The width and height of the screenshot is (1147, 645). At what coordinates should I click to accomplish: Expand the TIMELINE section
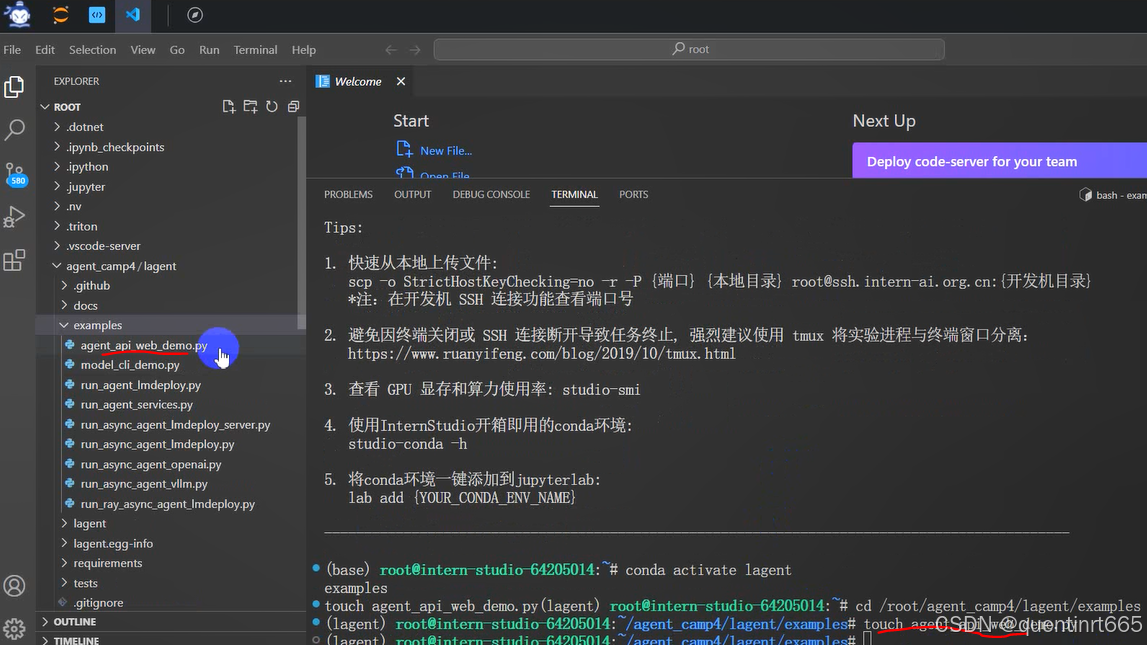click(45, 640)
